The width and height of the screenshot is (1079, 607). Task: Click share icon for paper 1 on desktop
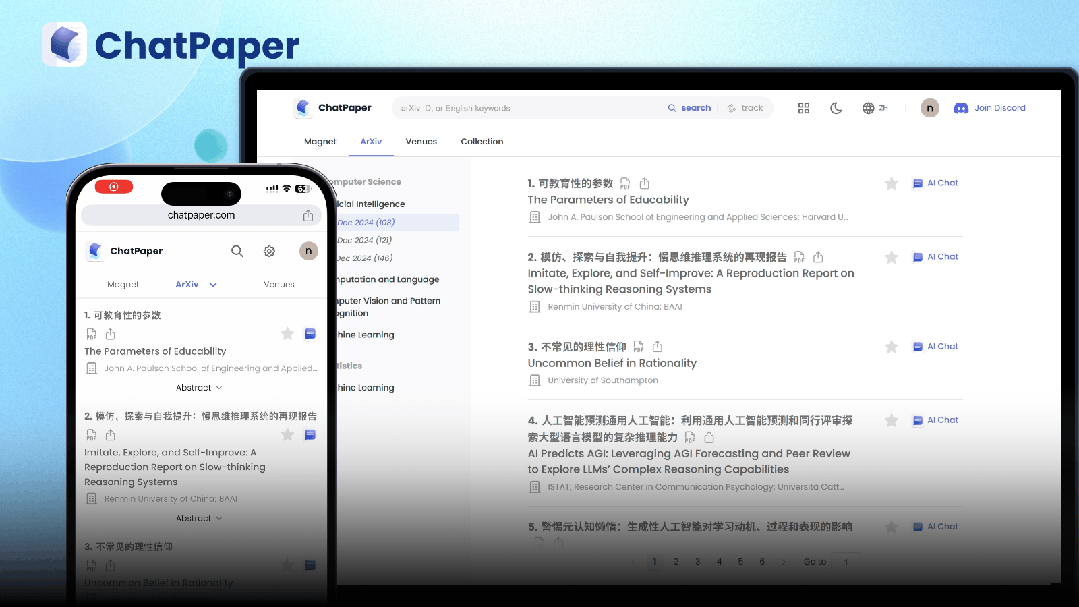coord(644,183)
